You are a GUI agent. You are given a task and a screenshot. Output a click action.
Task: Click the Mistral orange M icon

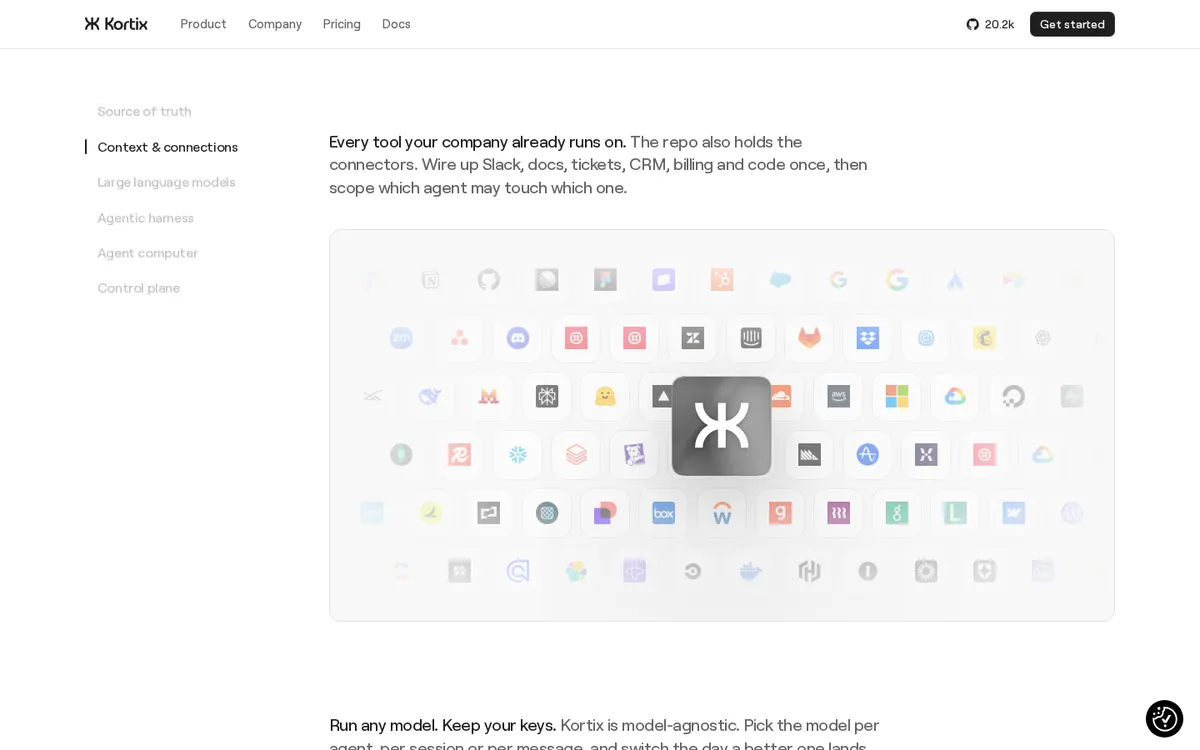(489, 396)
